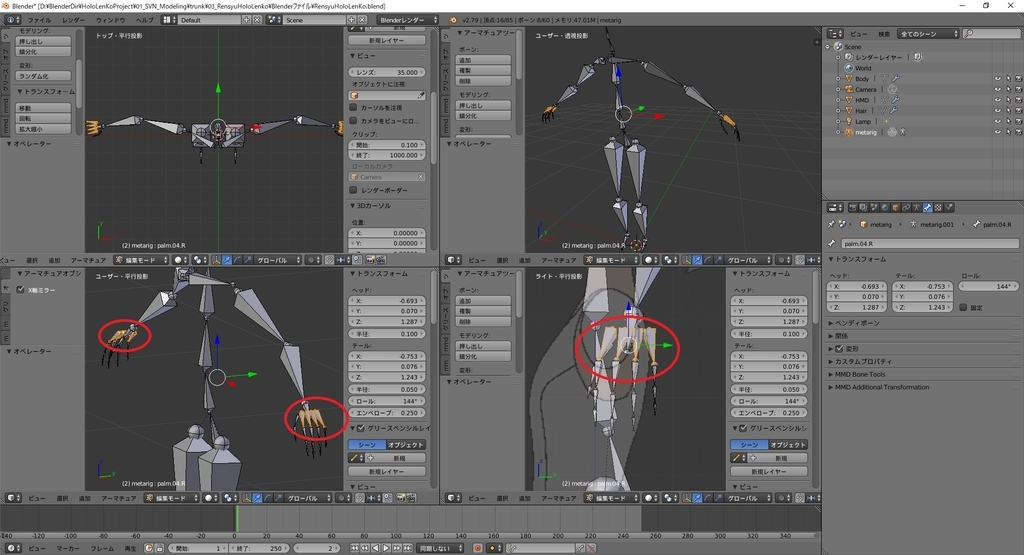Enable the X軸ミラー checkbox
This screenshot has height=555, width=1024.
point(21,290)
